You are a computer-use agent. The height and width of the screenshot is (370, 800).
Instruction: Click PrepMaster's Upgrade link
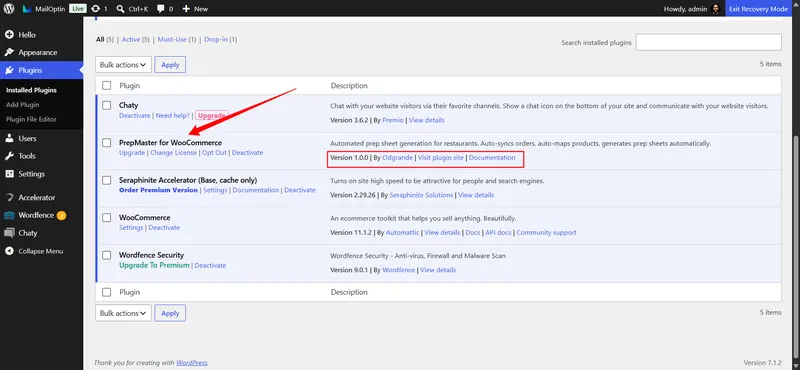point(132,153)
